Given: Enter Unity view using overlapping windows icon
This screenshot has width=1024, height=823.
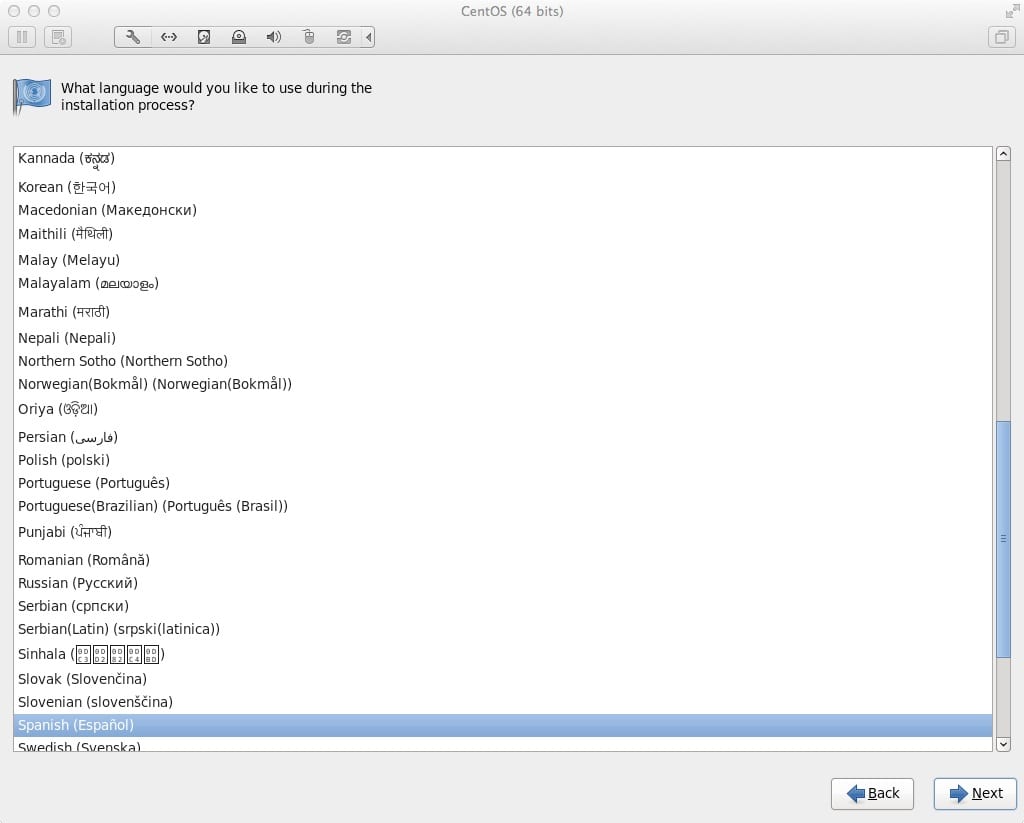Looking at the screenshot, I should 1000,37.
